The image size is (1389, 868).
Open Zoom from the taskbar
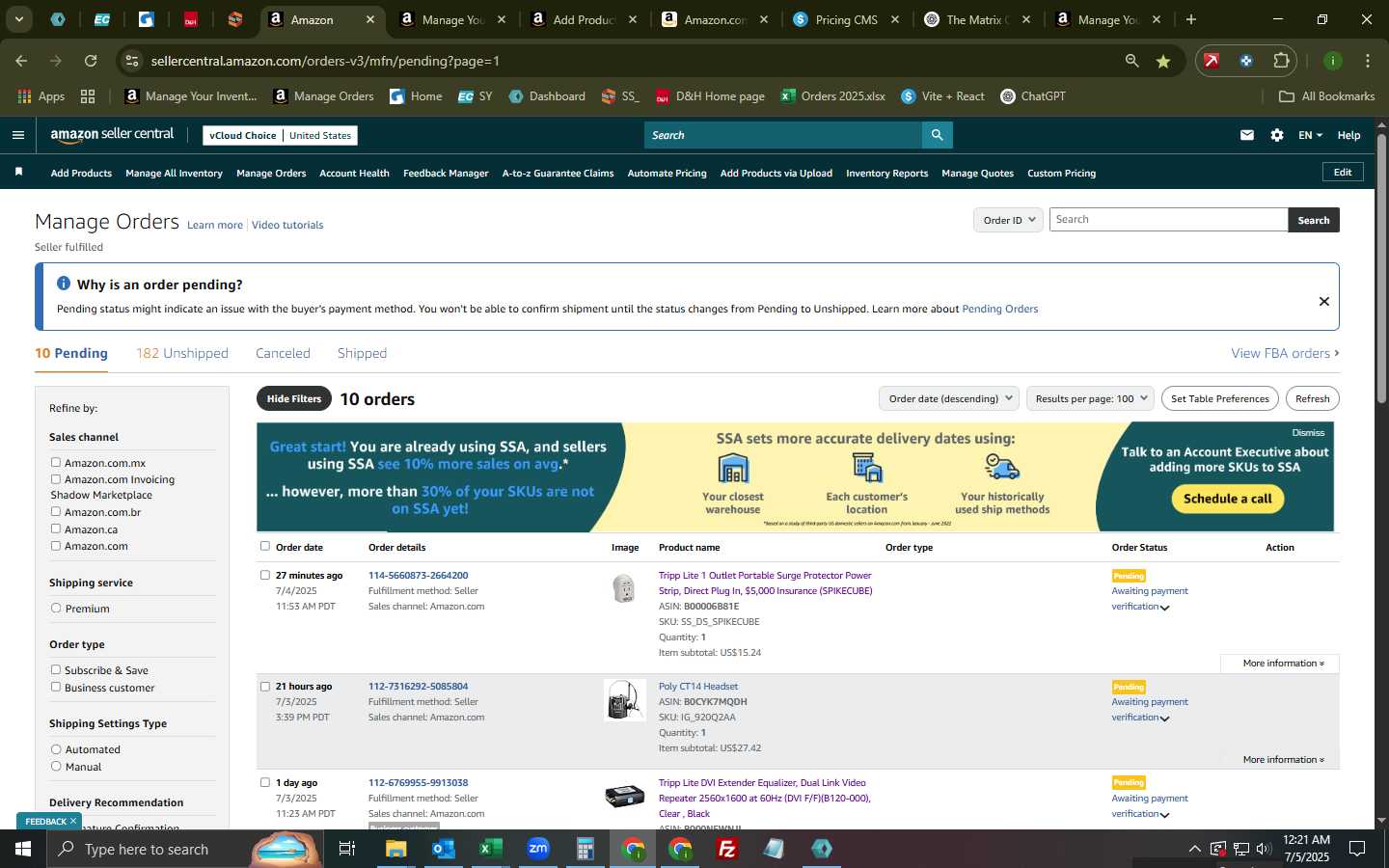click(538, 849)
